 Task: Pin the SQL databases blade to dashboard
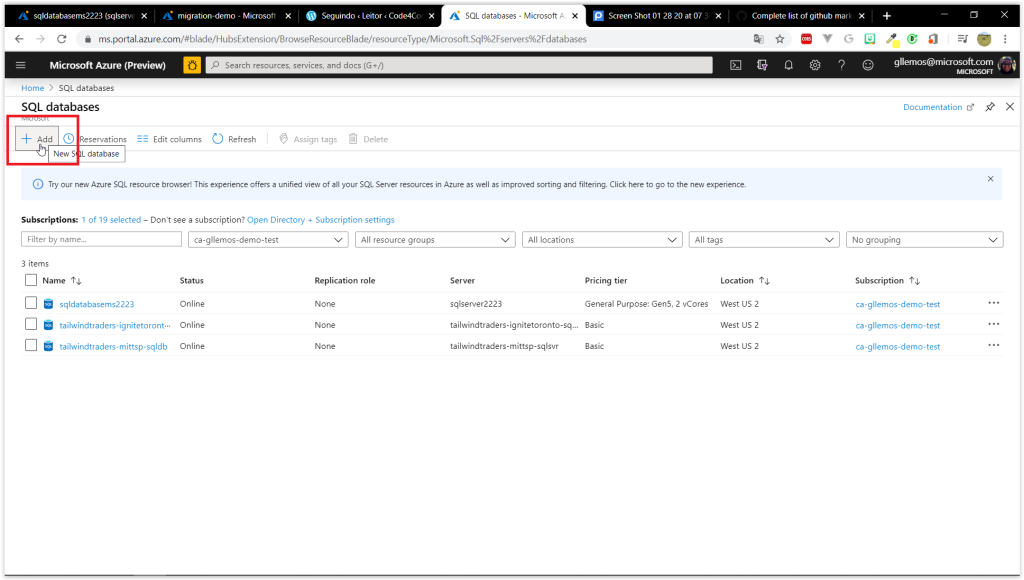pos(990,107)
